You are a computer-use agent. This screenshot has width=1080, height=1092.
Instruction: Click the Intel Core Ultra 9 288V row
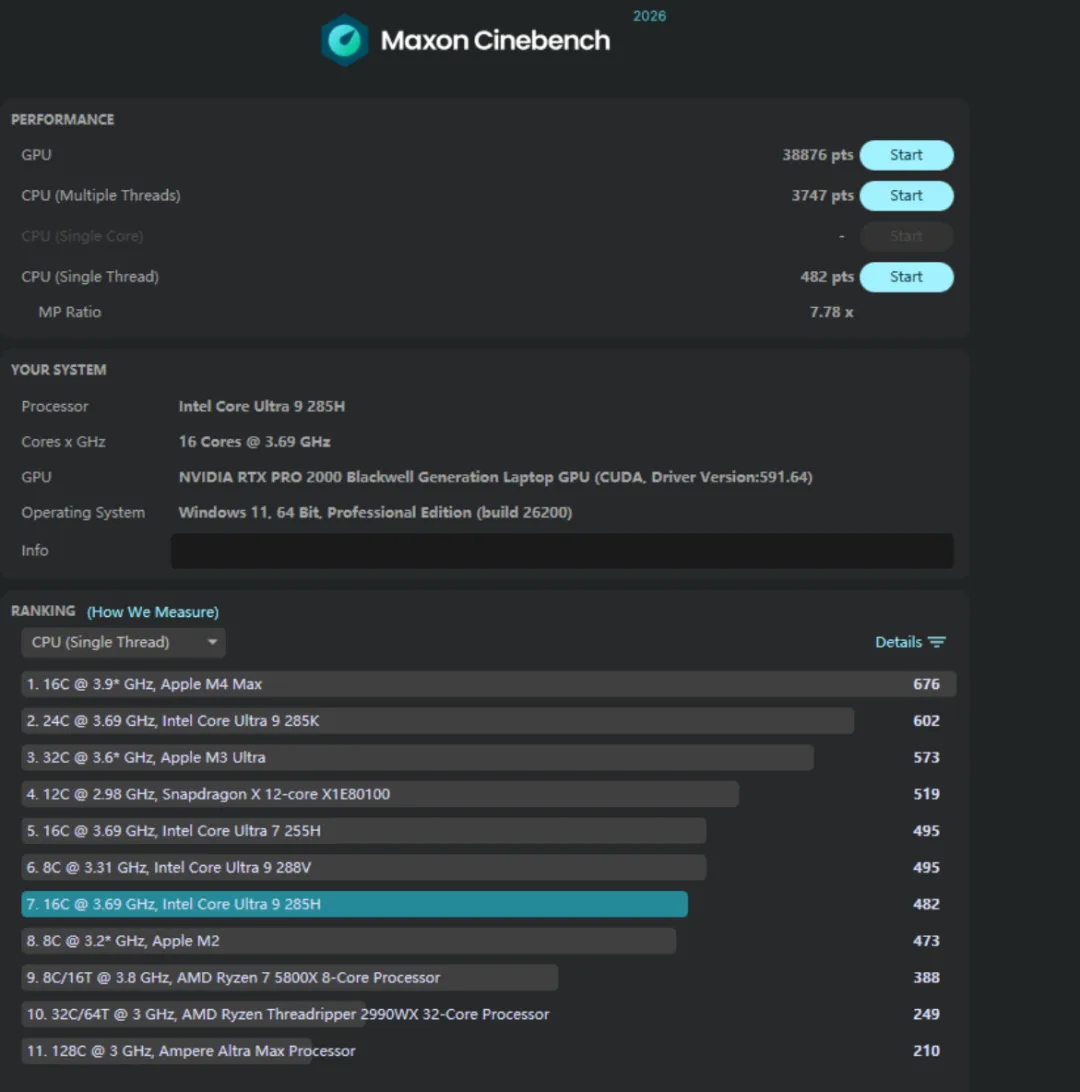363,868
